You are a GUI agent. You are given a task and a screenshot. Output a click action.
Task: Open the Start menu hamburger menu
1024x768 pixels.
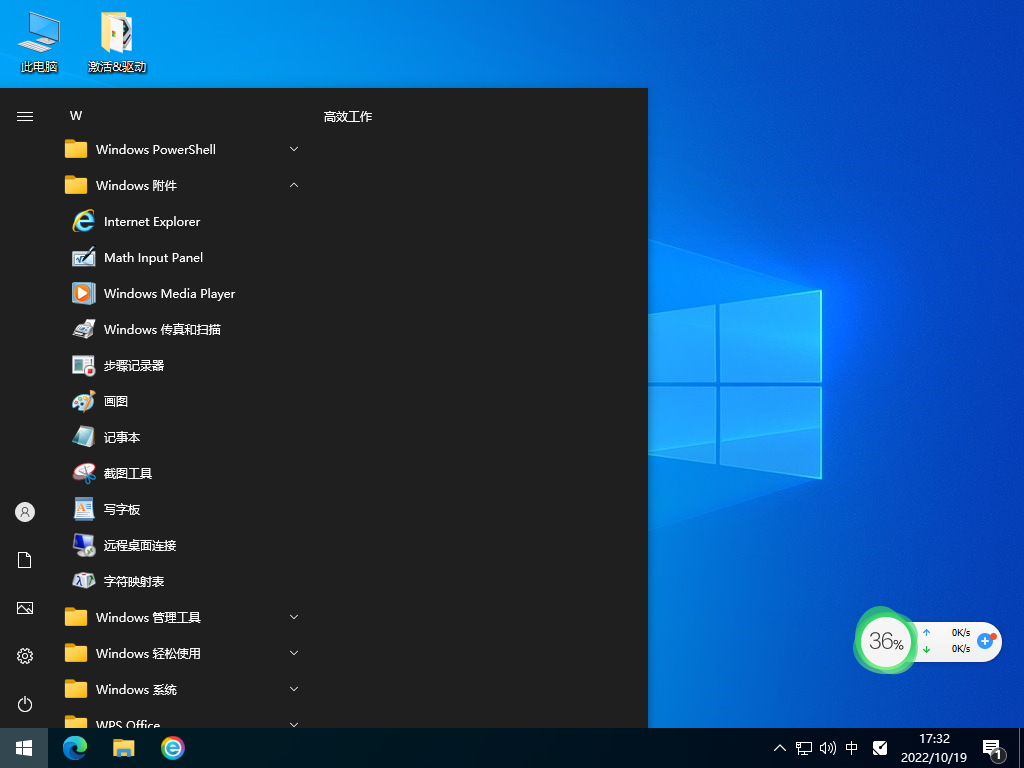point(24,115)
